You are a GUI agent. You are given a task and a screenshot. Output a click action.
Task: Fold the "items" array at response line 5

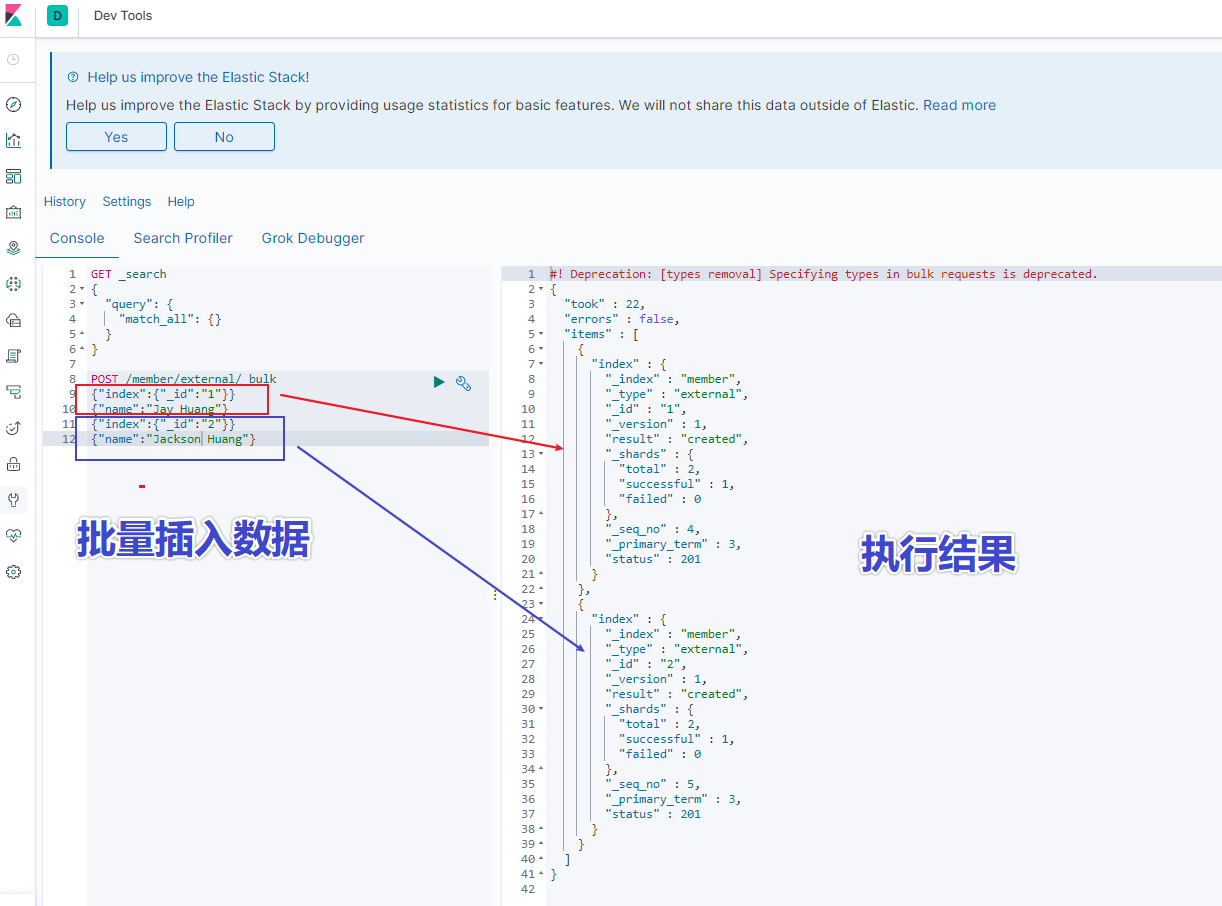541,334
